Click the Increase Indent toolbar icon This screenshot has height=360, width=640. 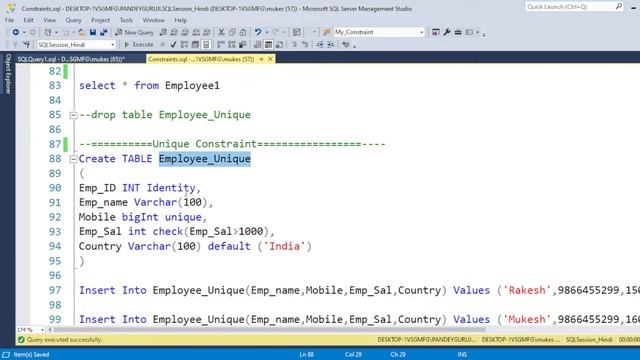(x=331, y=44)
